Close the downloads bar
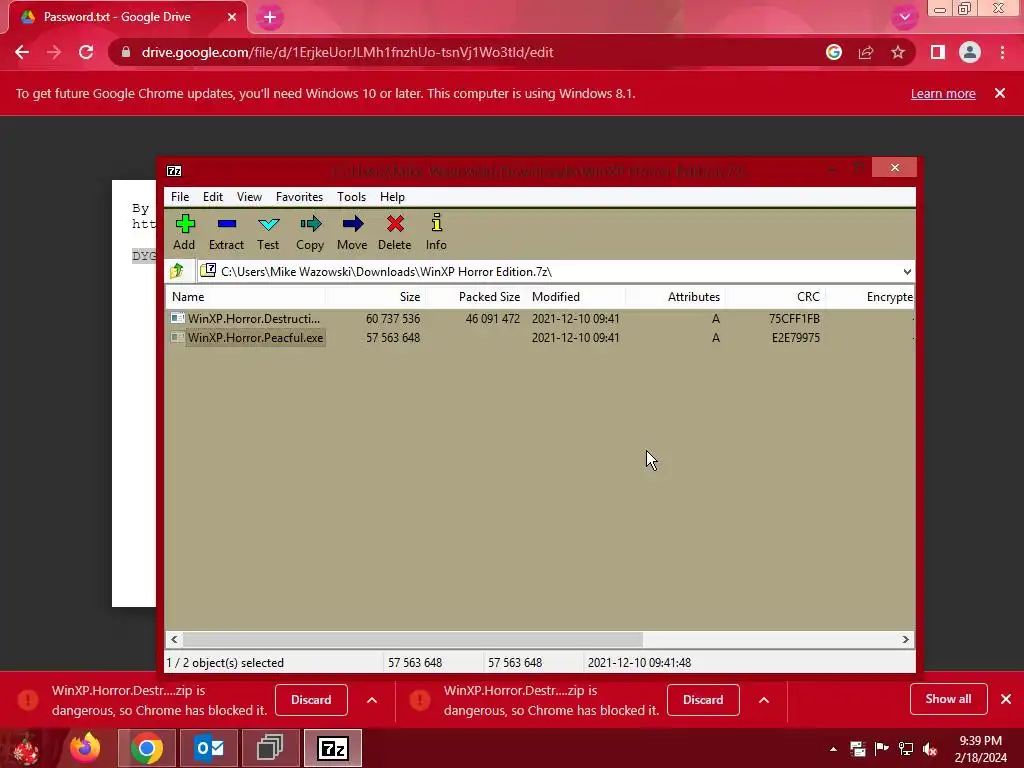 click(x=1006, y=699)
